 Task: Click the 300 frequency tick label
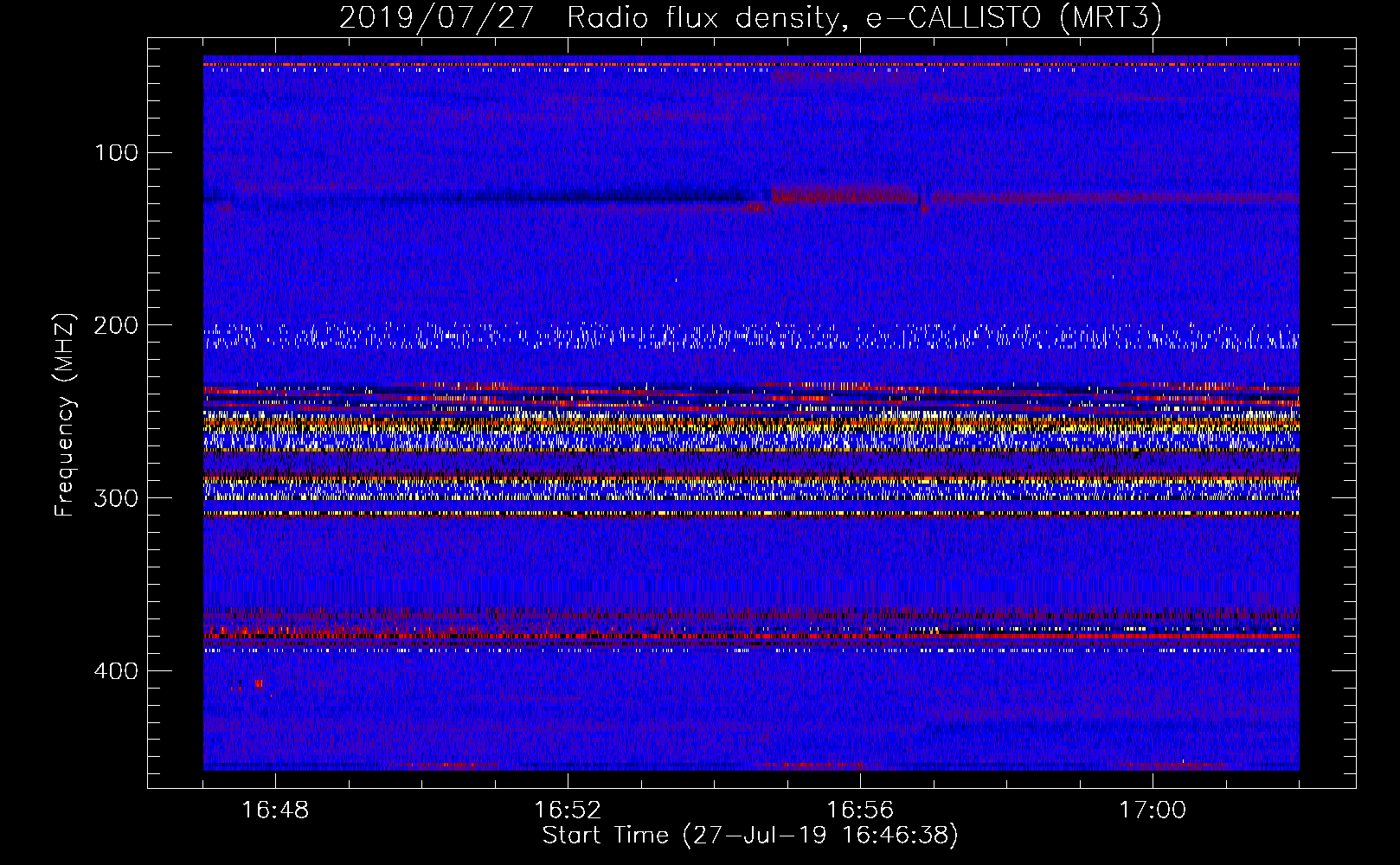(x=117, y=498)
